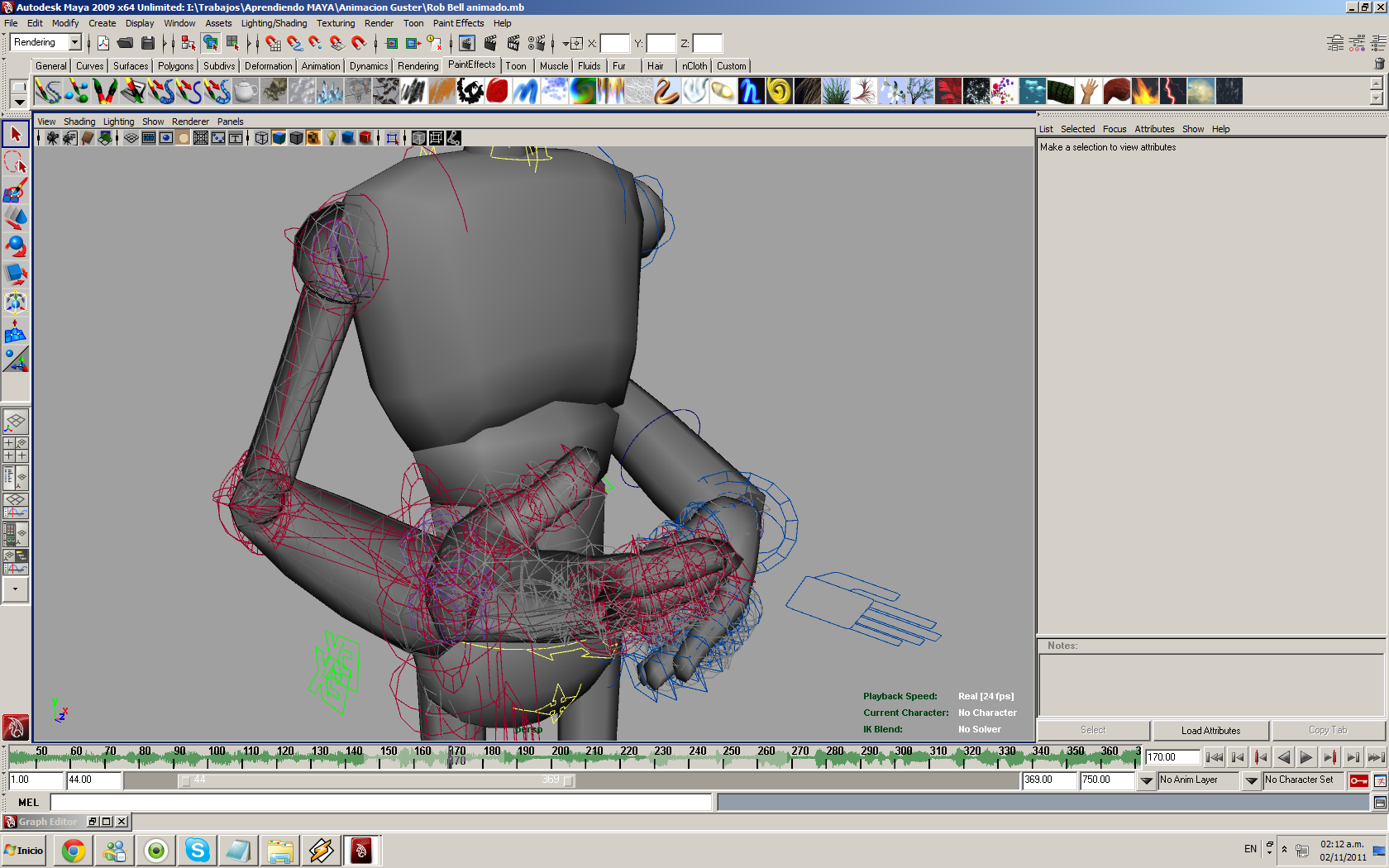Choose the green grass brush on shelf
The width and height of the screenshot is (1389, 868).
click(x=836, y=91)
